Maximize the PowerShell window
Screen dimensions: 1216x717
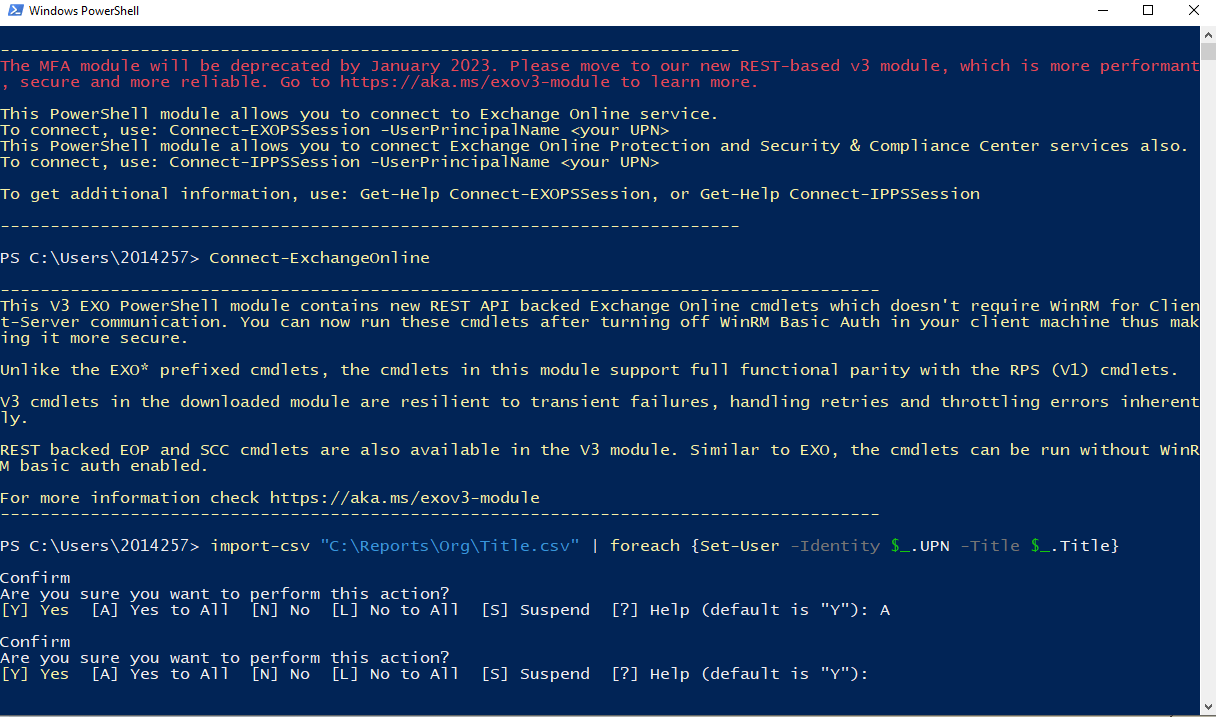pyautogui.click(x=1148, y=11)
